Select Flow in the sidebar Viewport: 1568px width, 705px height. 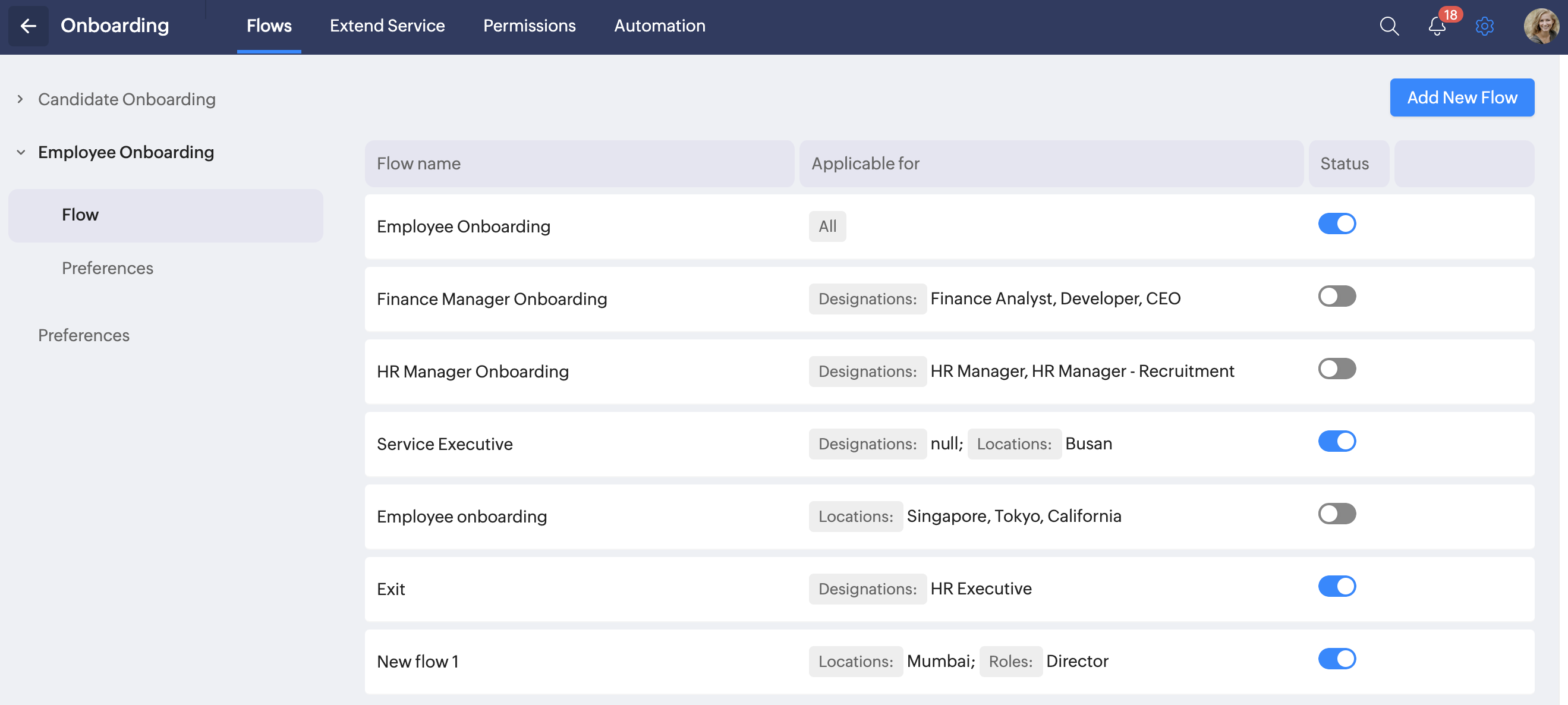pos(80,215)
